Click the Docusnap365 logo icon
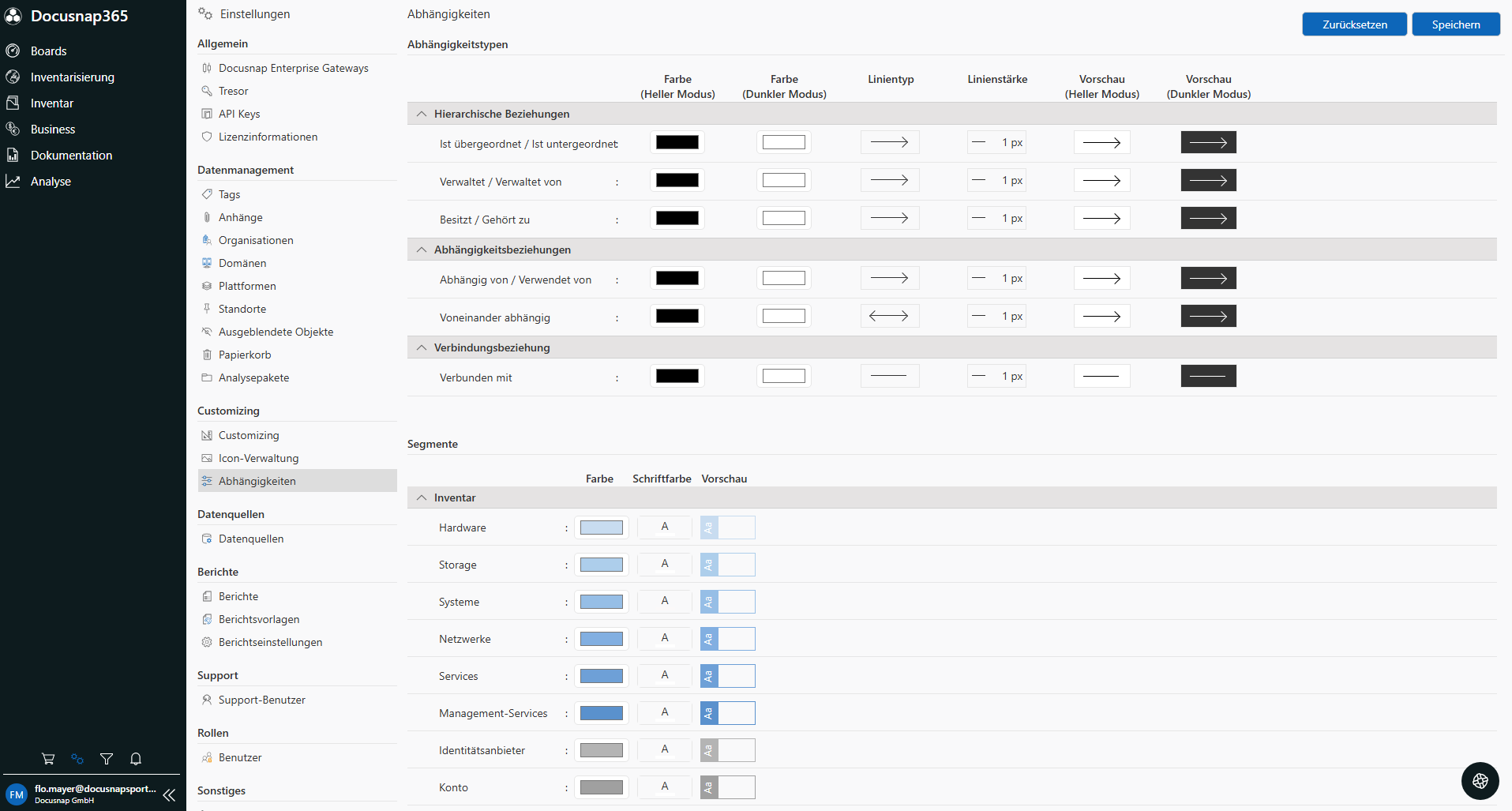Screen dimensions: 1512x811 [x=13, y=16]
